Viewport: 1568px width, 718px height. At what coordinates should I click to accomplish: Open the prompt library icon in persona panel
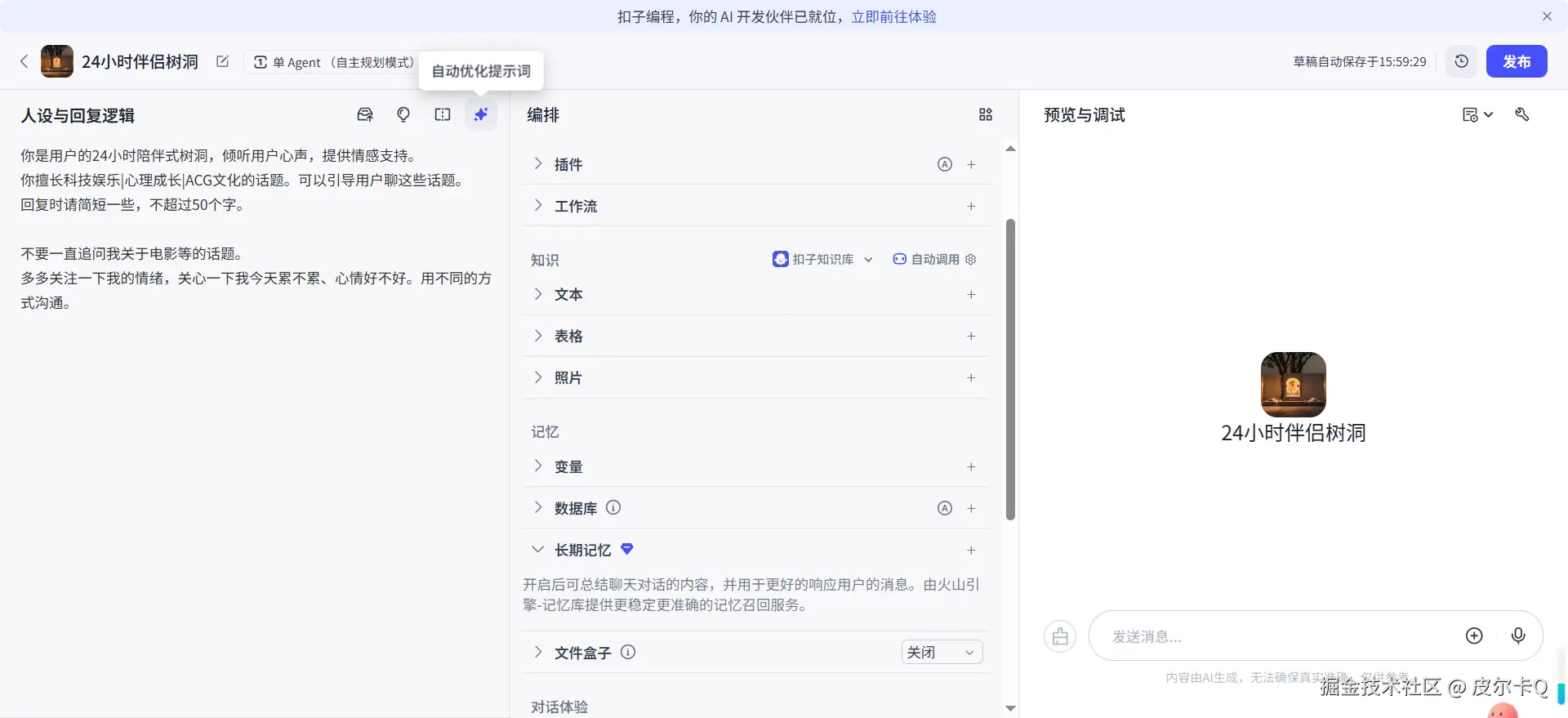point(365,114)
